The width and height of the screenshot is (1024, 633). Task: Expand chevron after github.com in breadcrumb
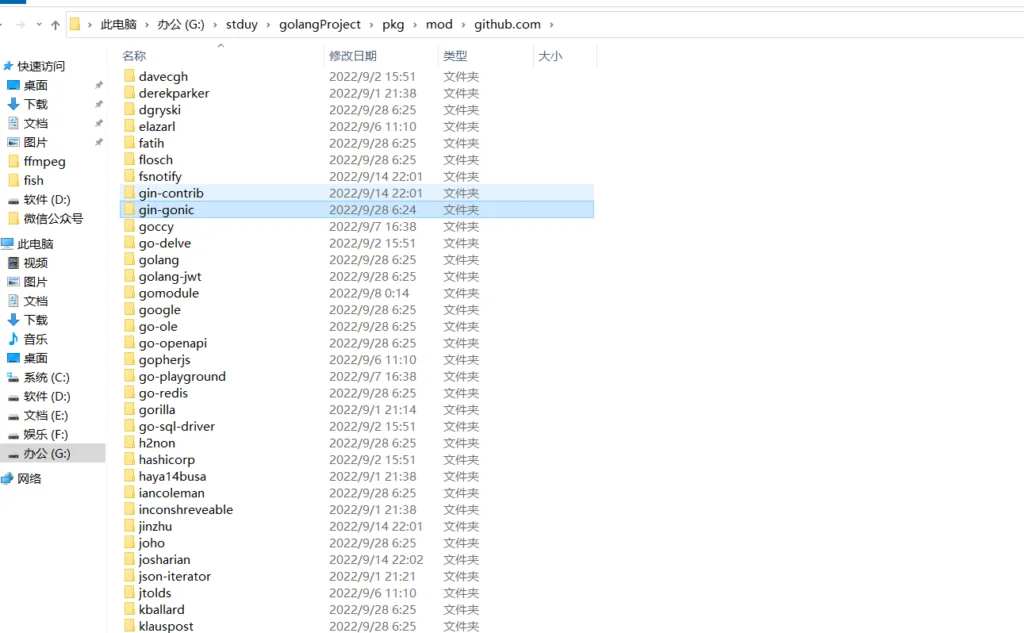pyautogui.click(x=551, y=25)
